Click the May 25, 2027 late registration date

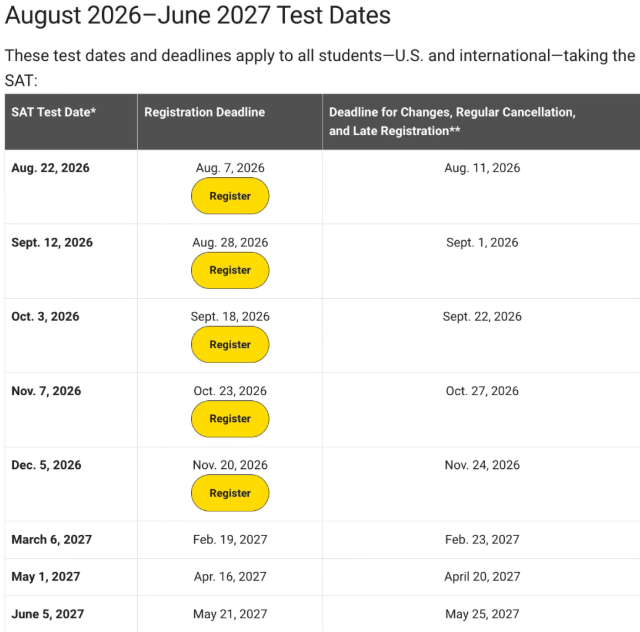coord(482,614)
